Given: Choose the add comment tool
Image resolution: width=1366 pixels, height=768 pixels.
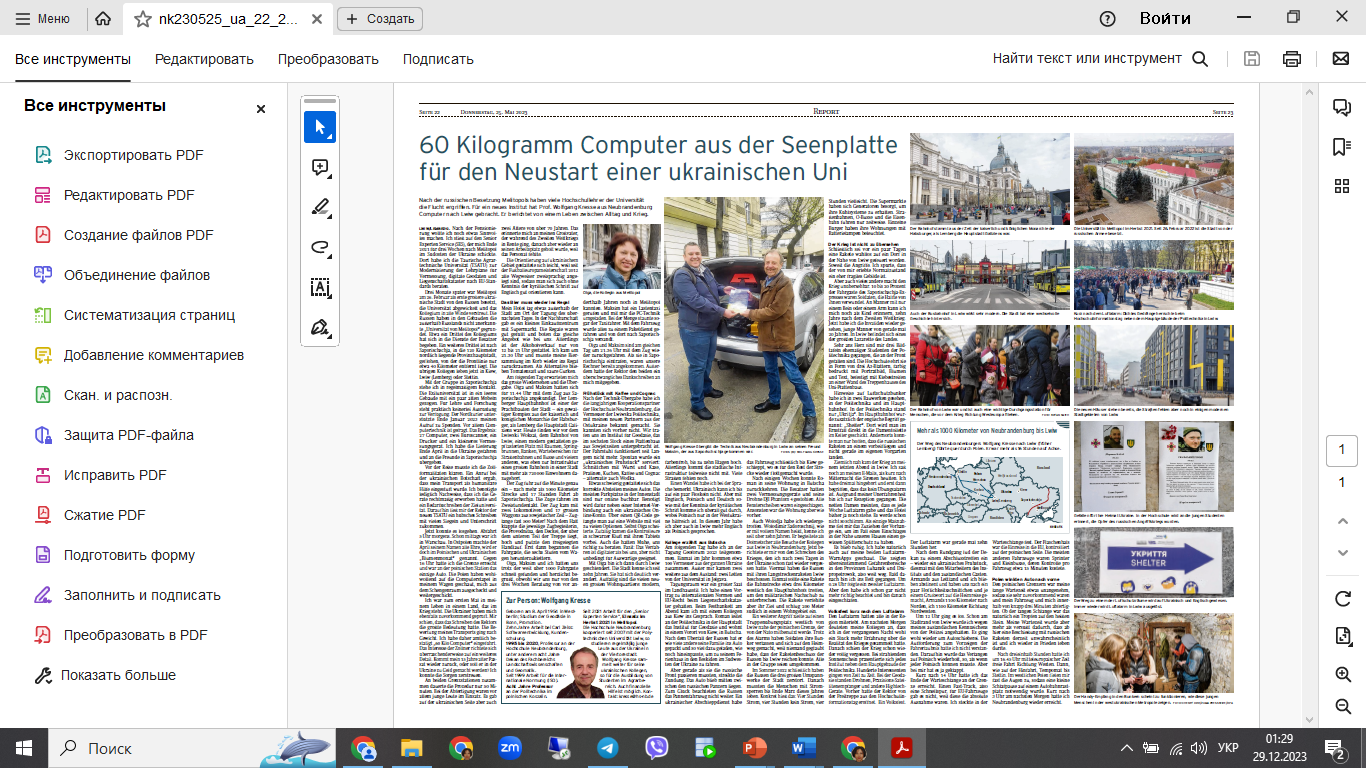Looking at the screenshot, I should click(x=320, y=167).
